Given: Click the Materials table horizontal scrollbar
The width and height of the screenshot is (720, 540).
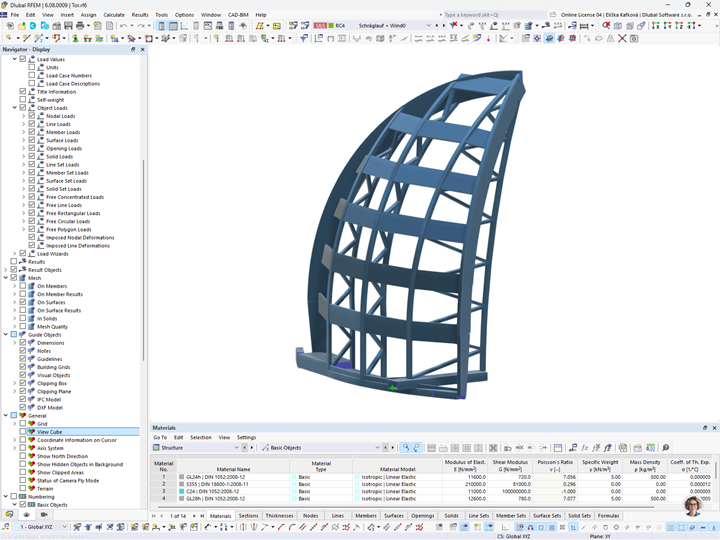Looking at the screenshot, I should [x=406, y=507].
